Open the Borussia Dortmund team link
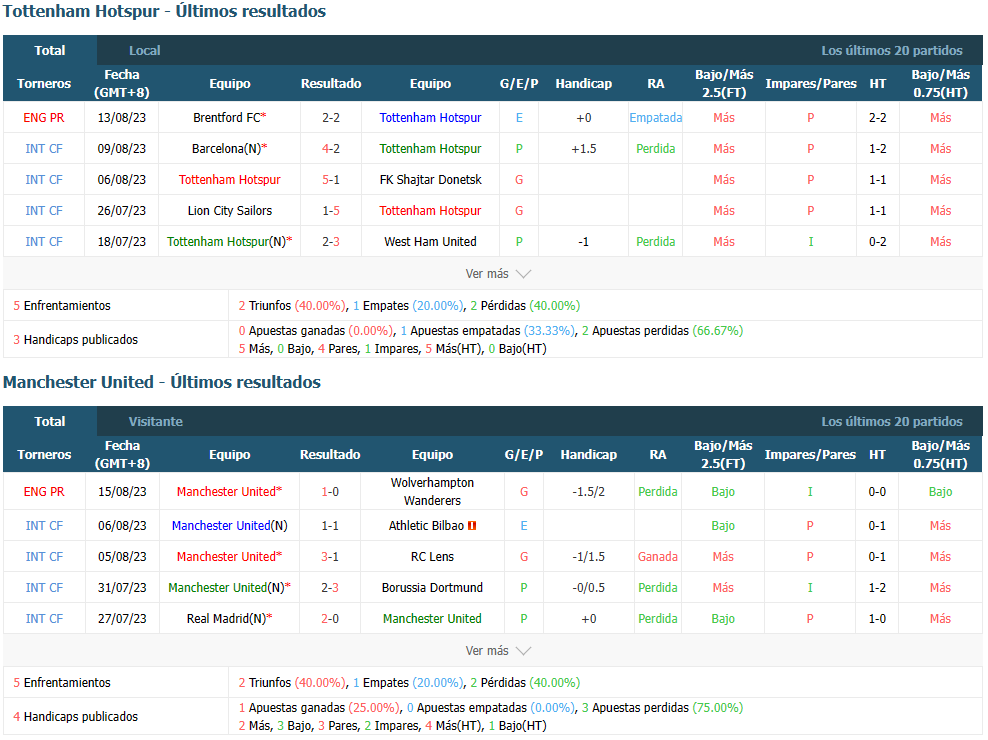 pyautogui.click(x=432, y=587)
